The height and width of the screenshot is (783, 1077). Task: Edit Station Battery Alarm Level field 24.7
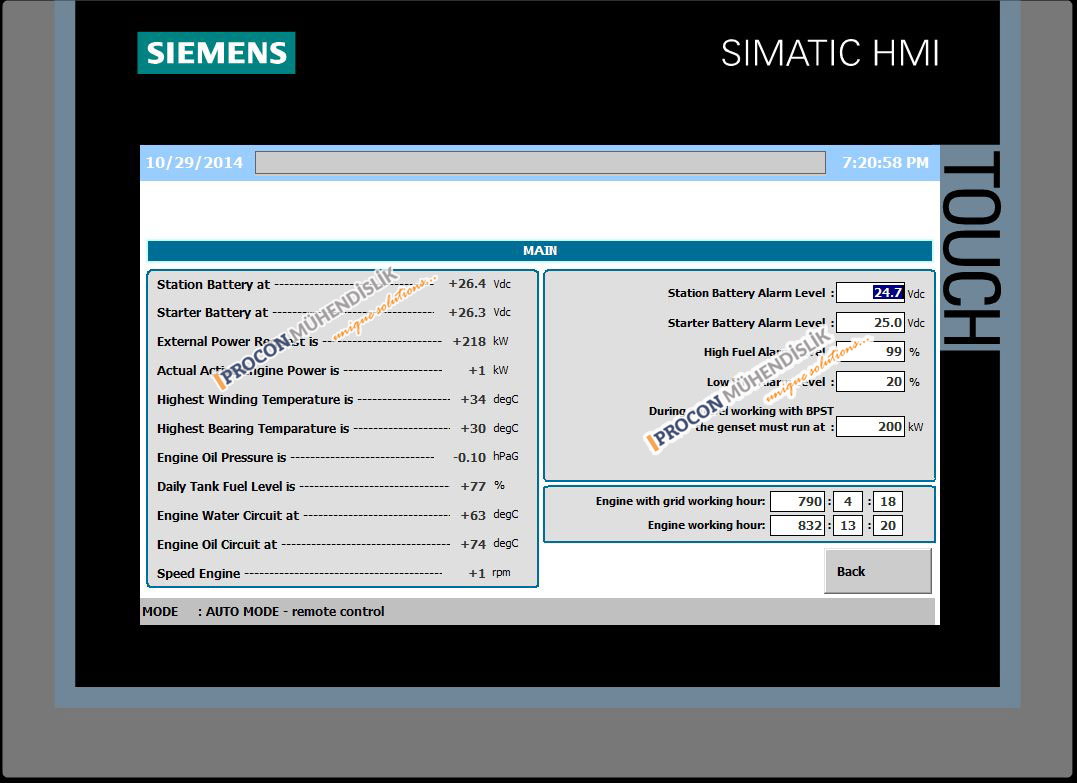pyautogui.click(x=870, y=293)
